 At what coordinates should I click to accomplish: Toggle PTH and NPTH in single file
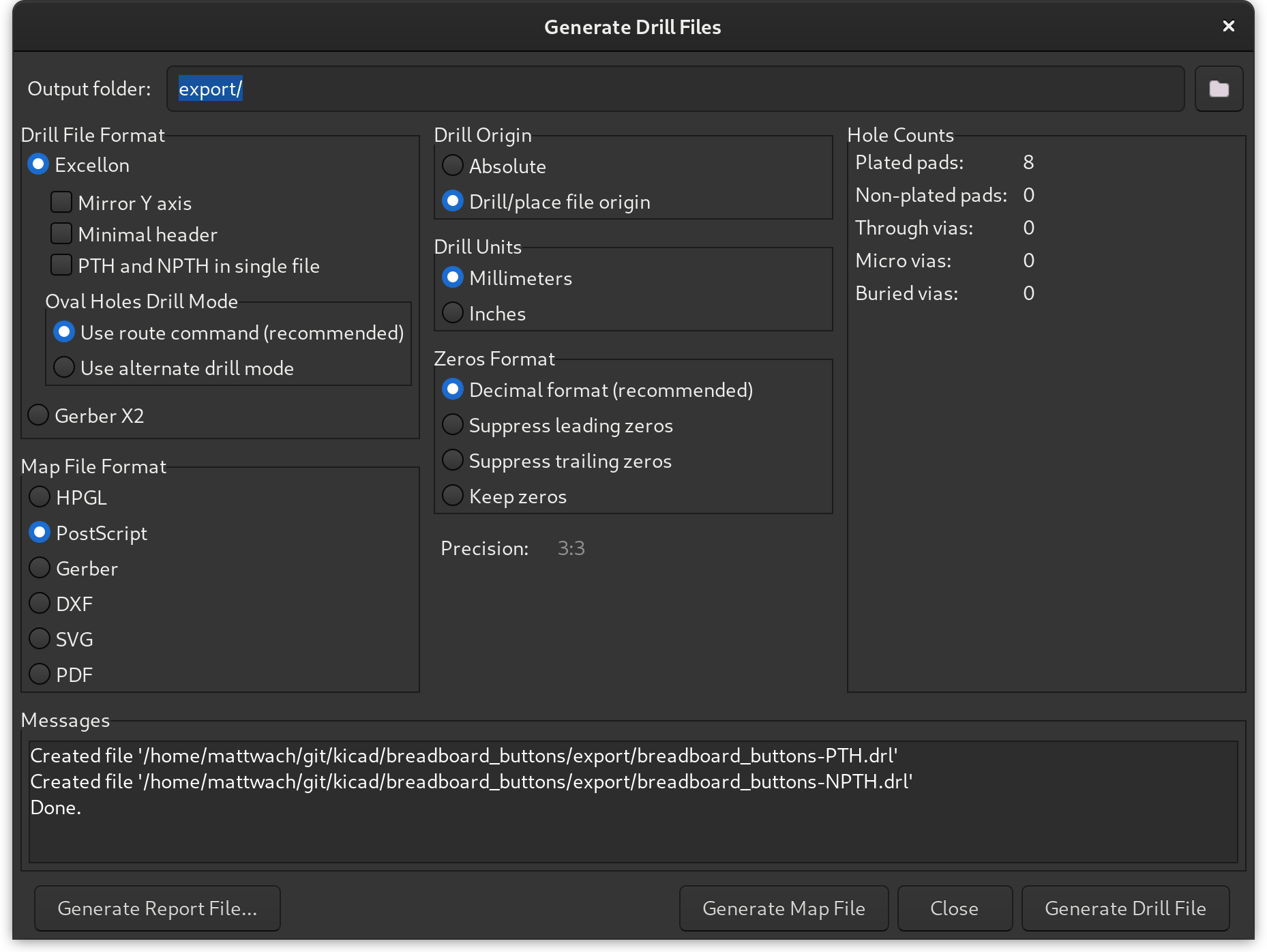[x=61, y=265]
